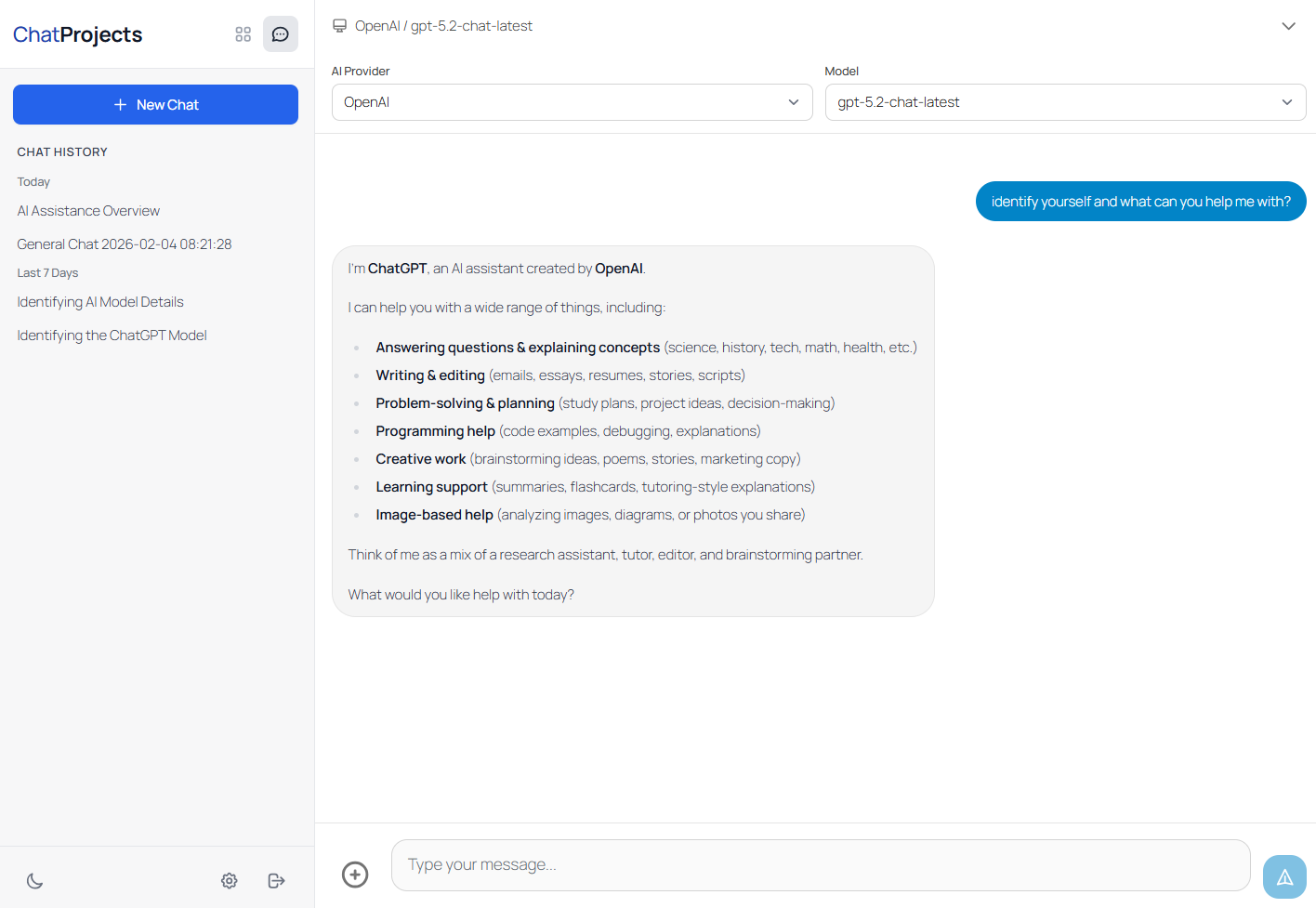The width and height of the screenshot is (1316, 908).
Task: Click the add attachment plus icon
Action: [x=355, y=875]
